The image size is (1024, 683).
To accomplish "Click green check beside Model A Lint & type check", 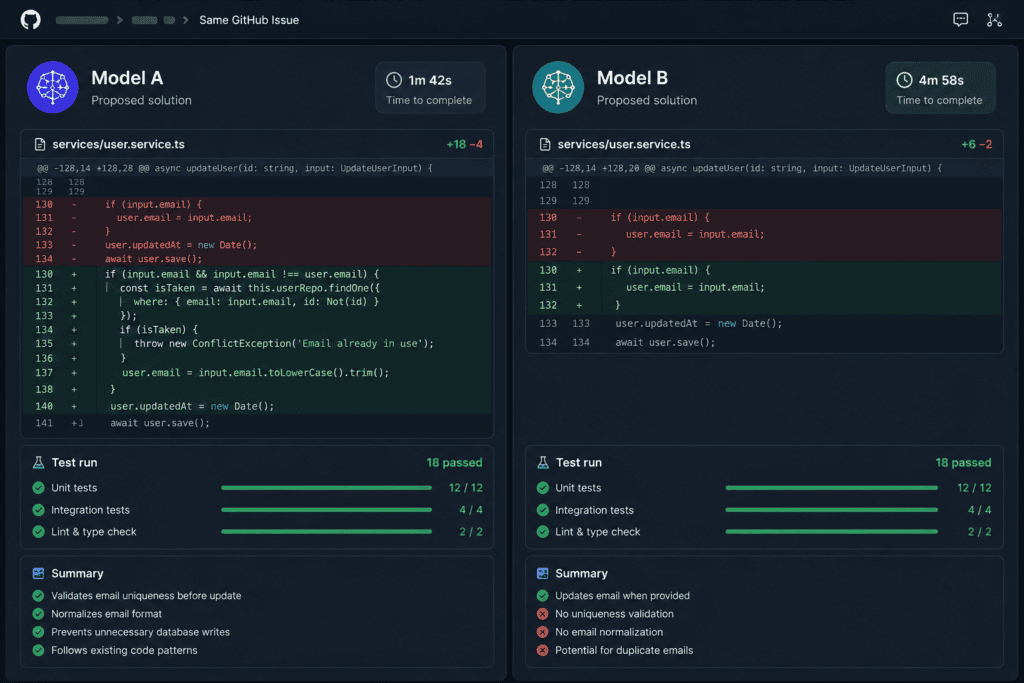I will click(x=39, y=532).
